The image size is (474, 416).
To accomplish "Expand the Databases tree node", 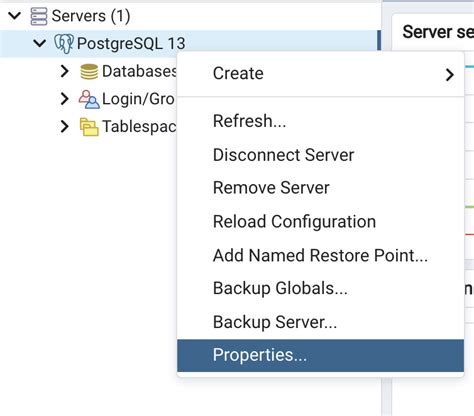I will [x=65, y=71].
